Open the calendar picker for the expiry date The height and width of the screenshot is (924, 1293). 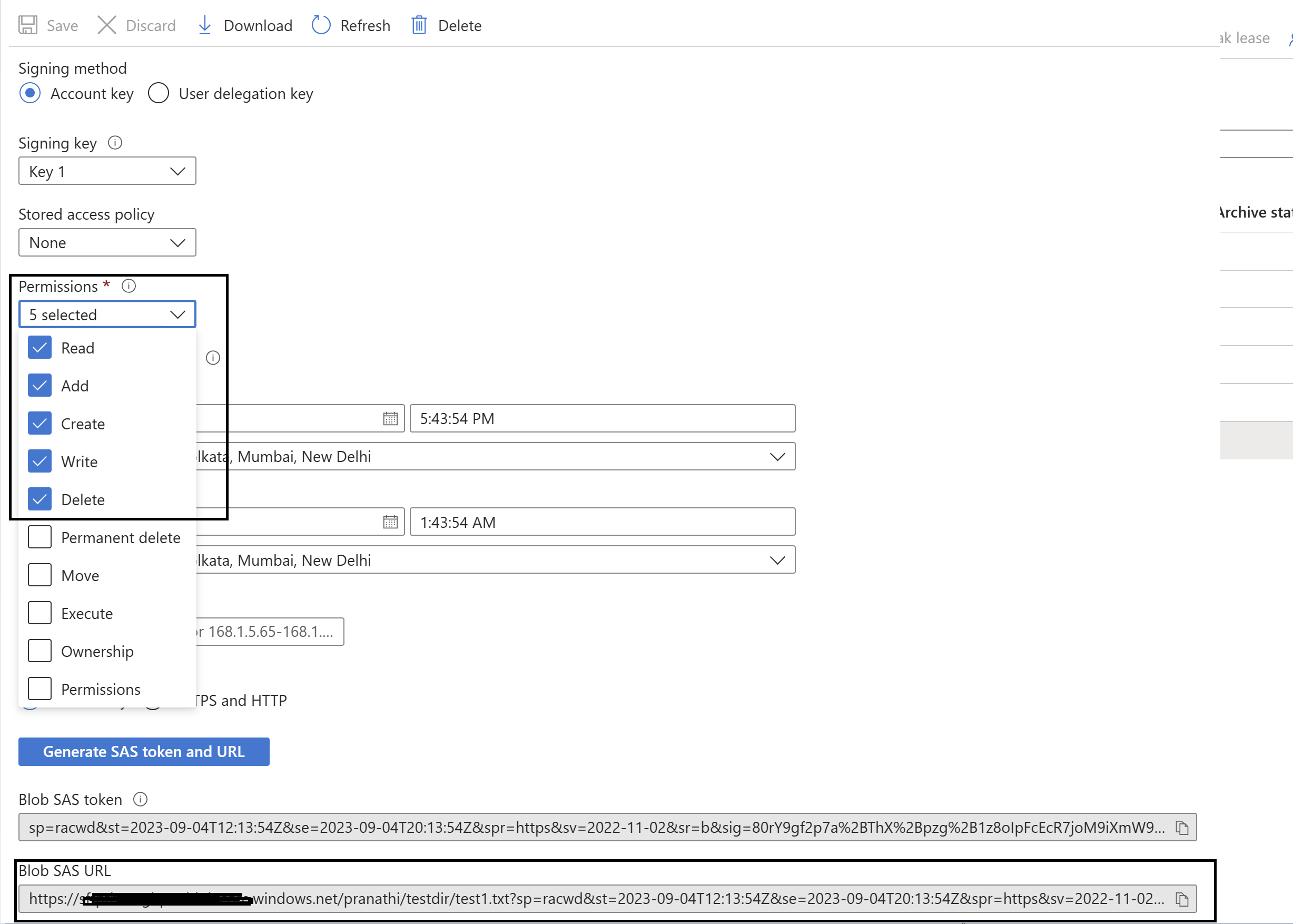pyautogui.click(x=390, y=522)
